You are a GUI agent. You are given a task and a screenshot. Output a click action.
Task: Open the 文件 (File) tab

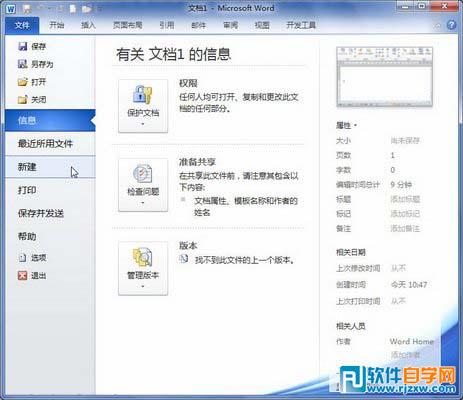click(x=22, y=25)
